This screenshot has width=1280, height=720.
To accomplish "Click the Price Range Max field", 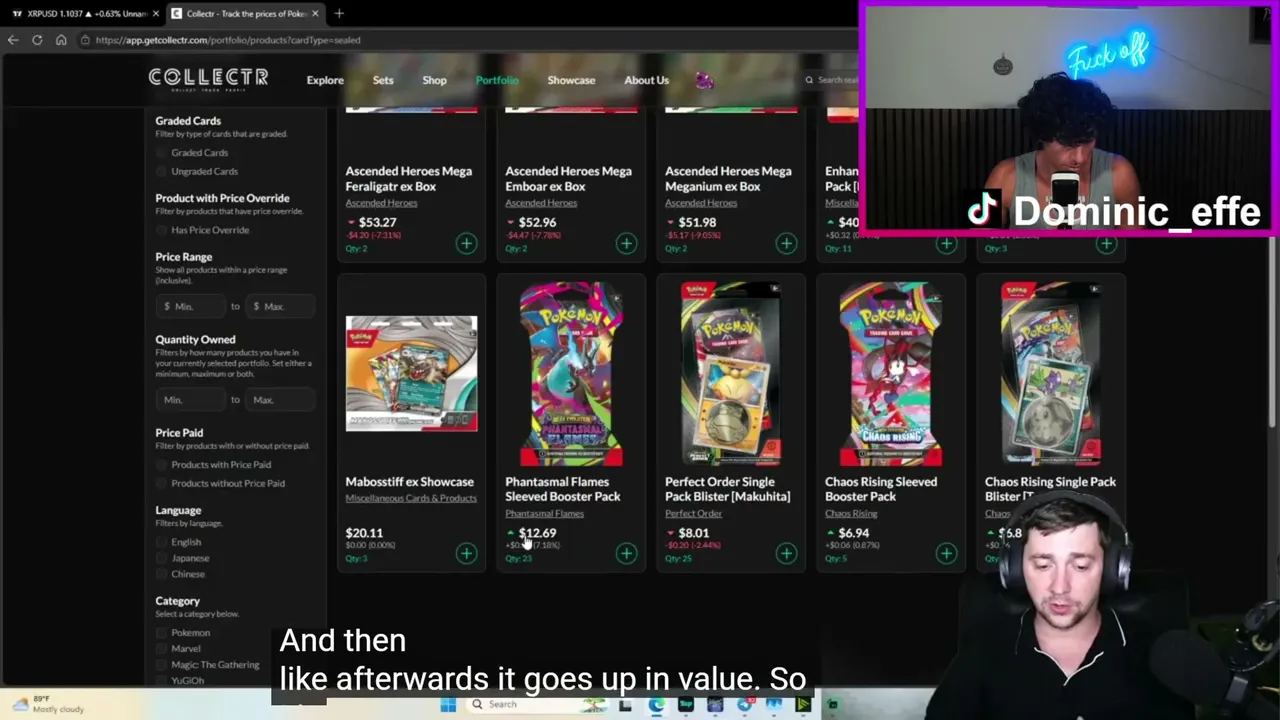I will (x=281, y=306).
